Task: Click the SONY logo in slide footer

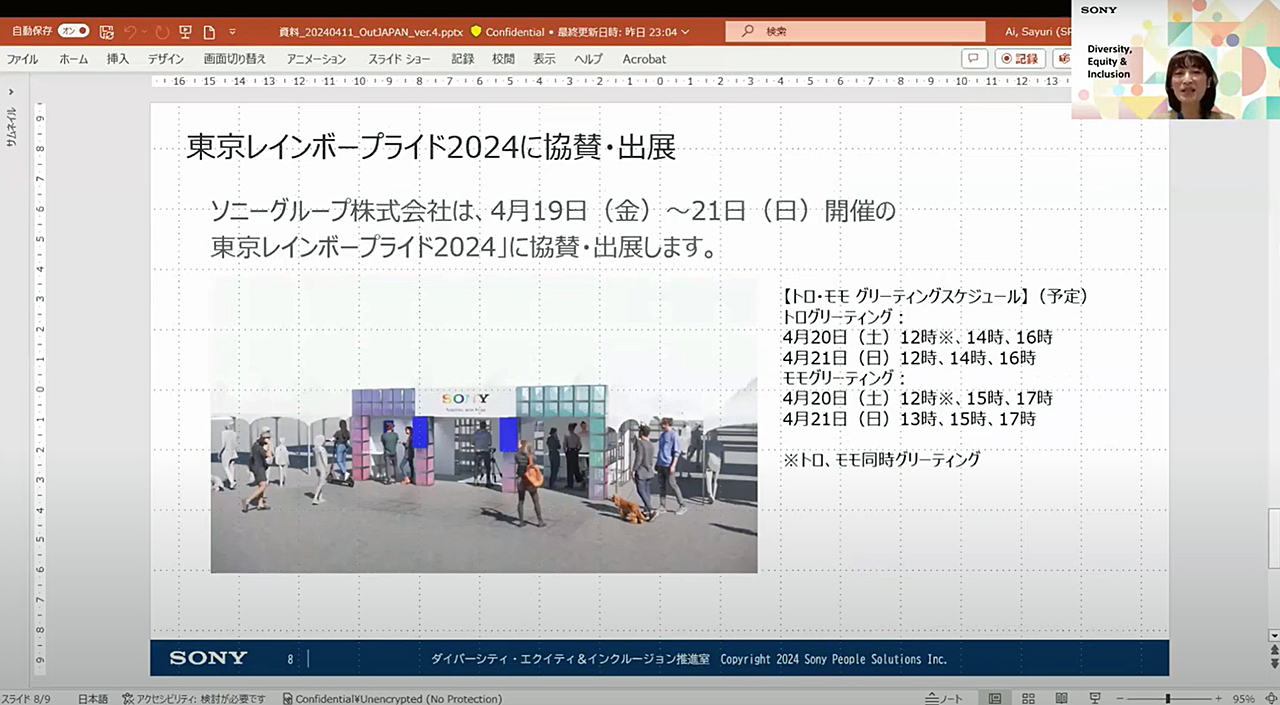Action: click(208, 658)
